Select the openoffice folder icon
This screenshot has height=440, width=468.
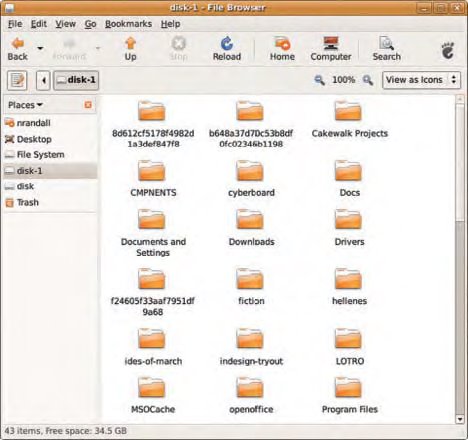click(x=250, y=387)
